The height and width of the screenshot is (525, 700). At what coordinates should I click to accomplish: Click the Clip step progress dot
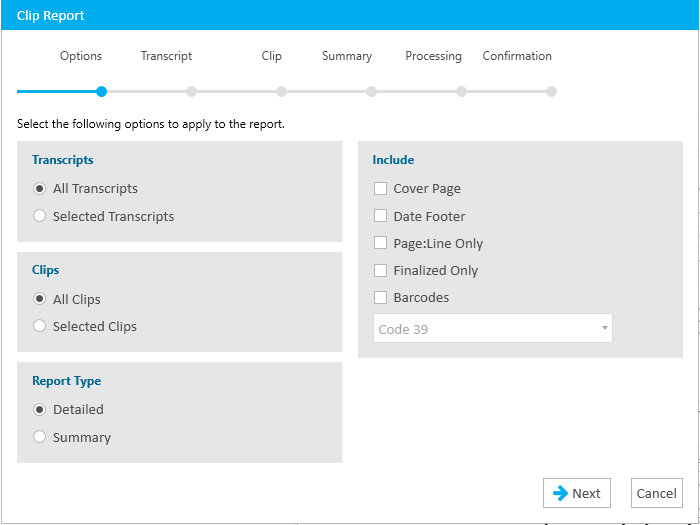[x=281, y=92]
